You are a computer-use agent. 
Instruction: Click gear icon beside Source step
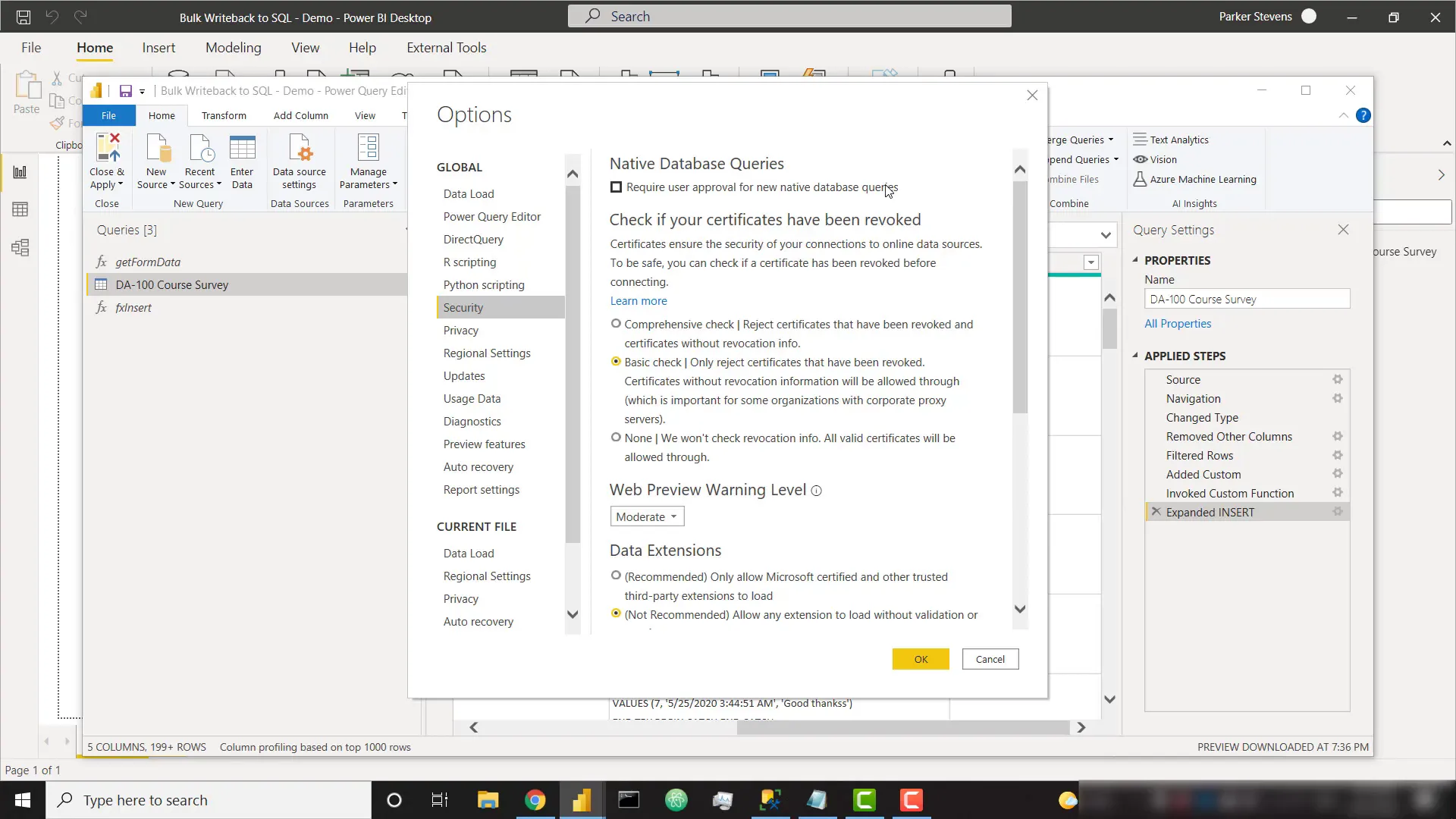[1338, 379]
